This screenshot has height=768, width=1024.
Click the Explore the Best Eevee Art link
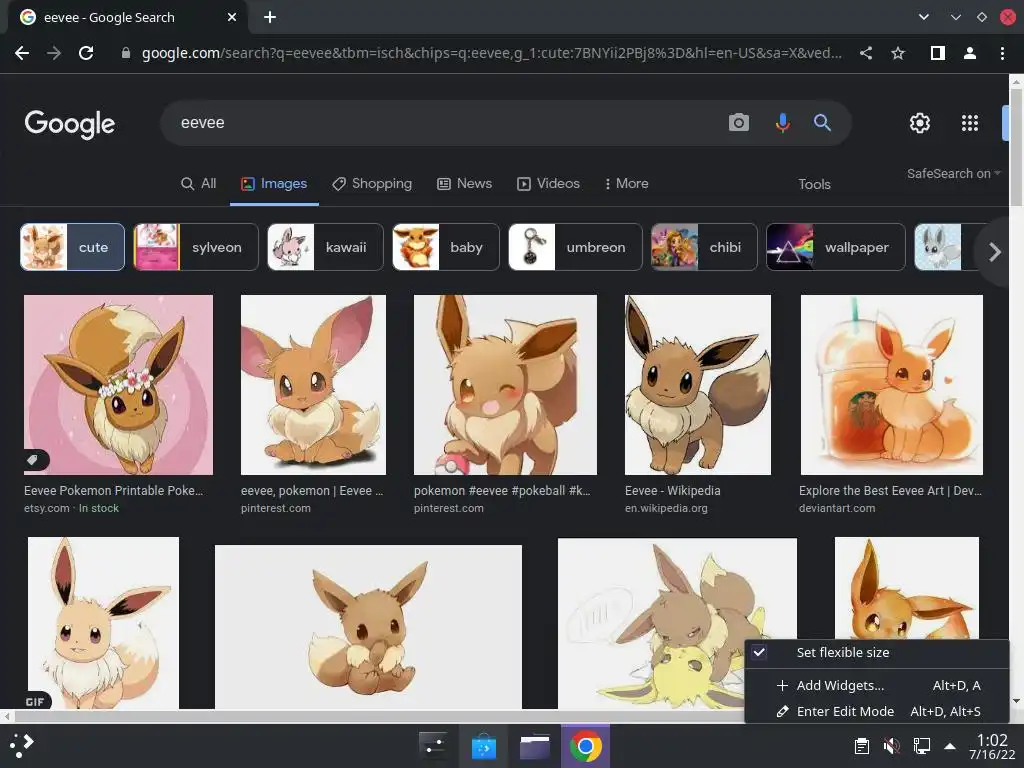pos(890,490)
